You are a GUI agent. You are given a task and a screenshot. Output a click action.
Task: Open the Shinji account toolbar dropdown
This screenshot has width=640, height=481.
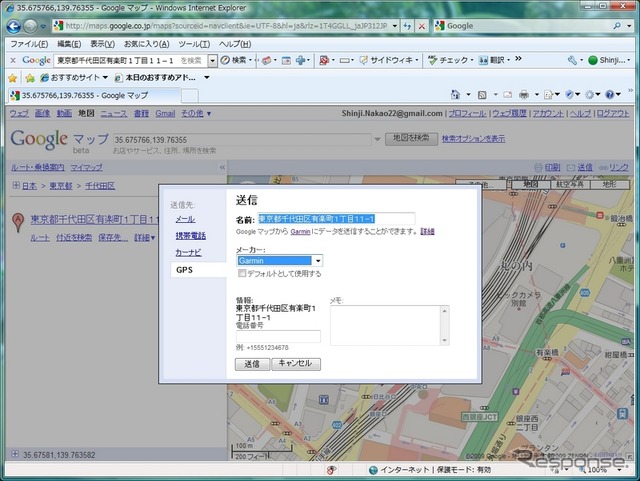[x=610, y=60]
